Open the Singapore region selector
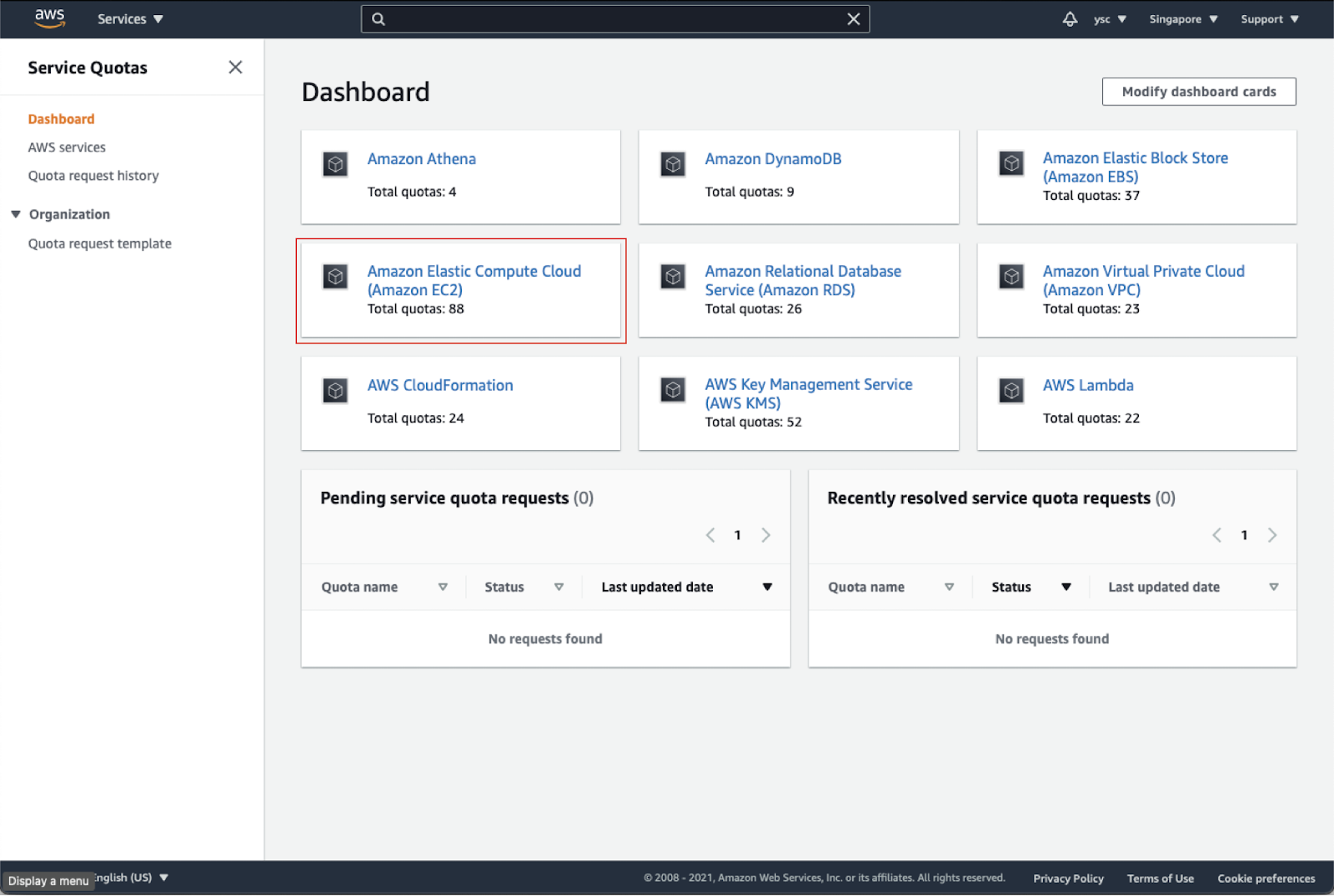This screenshot has height=896, width=1334. (1183, 19)
